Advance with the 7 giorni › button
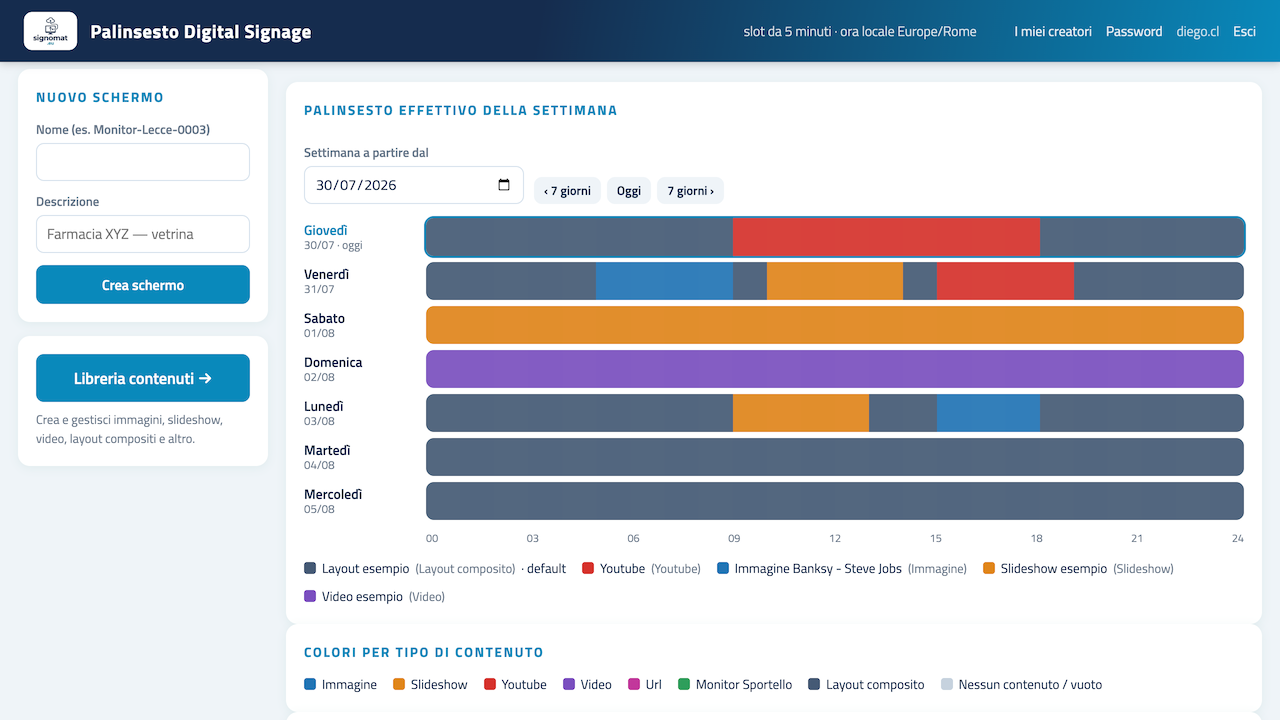This screenshot has height=720, width=1280. tap(690, 191)
